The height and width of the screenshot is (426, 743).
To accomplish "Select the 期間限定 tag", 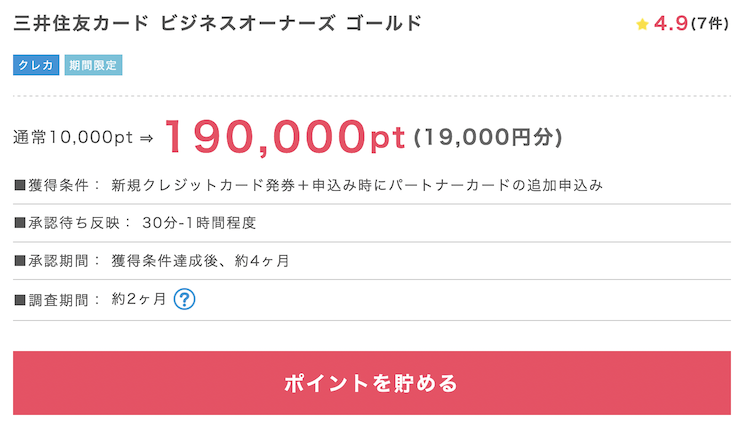I will 93,65.
